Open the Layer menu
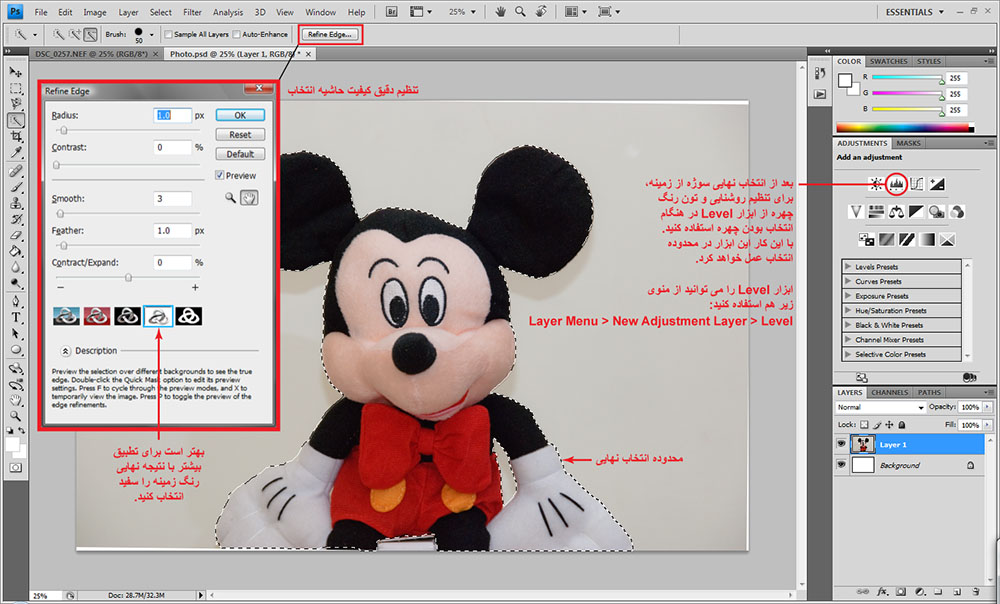Image resolution: width=1000 pixels, height=604 pixels. click(128, 12)
